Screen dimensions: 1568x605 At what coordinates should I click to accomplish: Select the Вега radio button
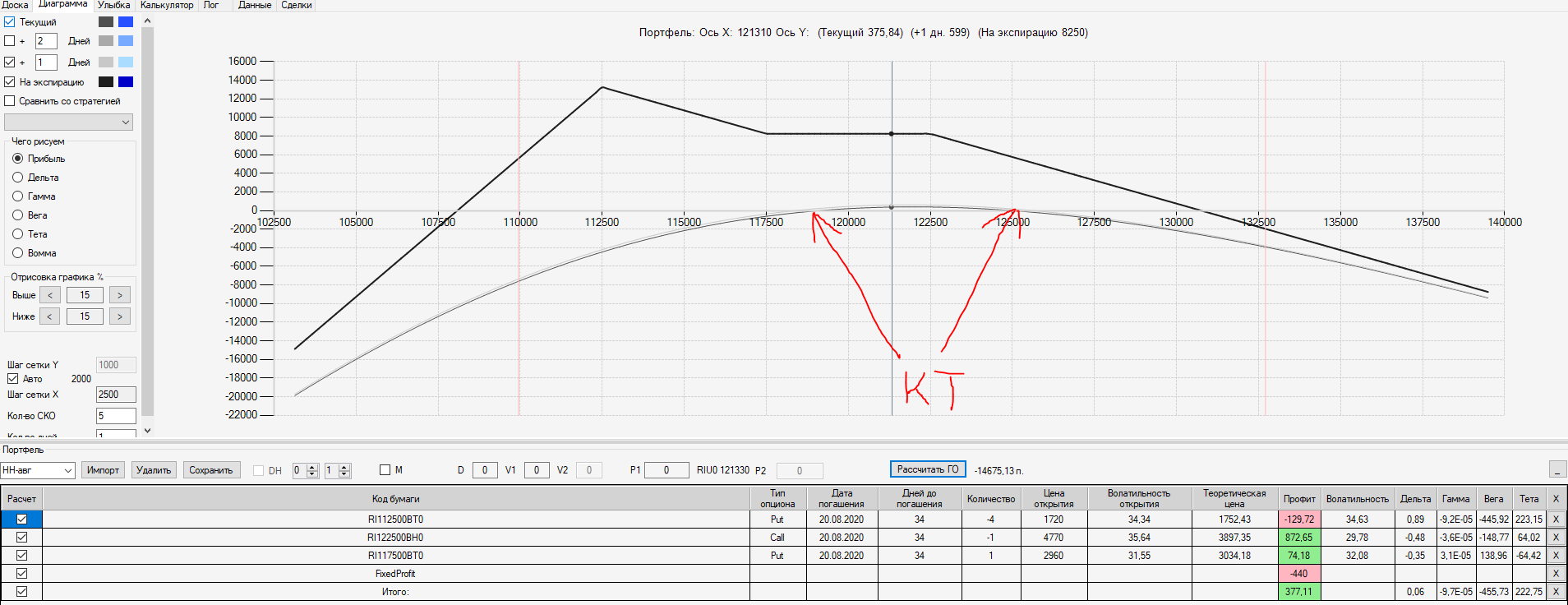[17, 215]
